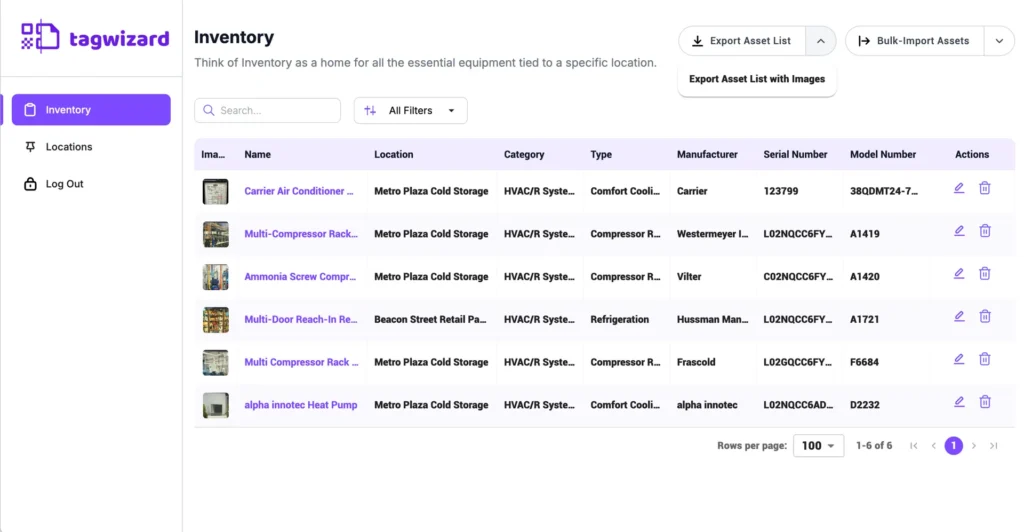Edit the Multi-Compressor Rack Westermeyer asset

point(959,231)
